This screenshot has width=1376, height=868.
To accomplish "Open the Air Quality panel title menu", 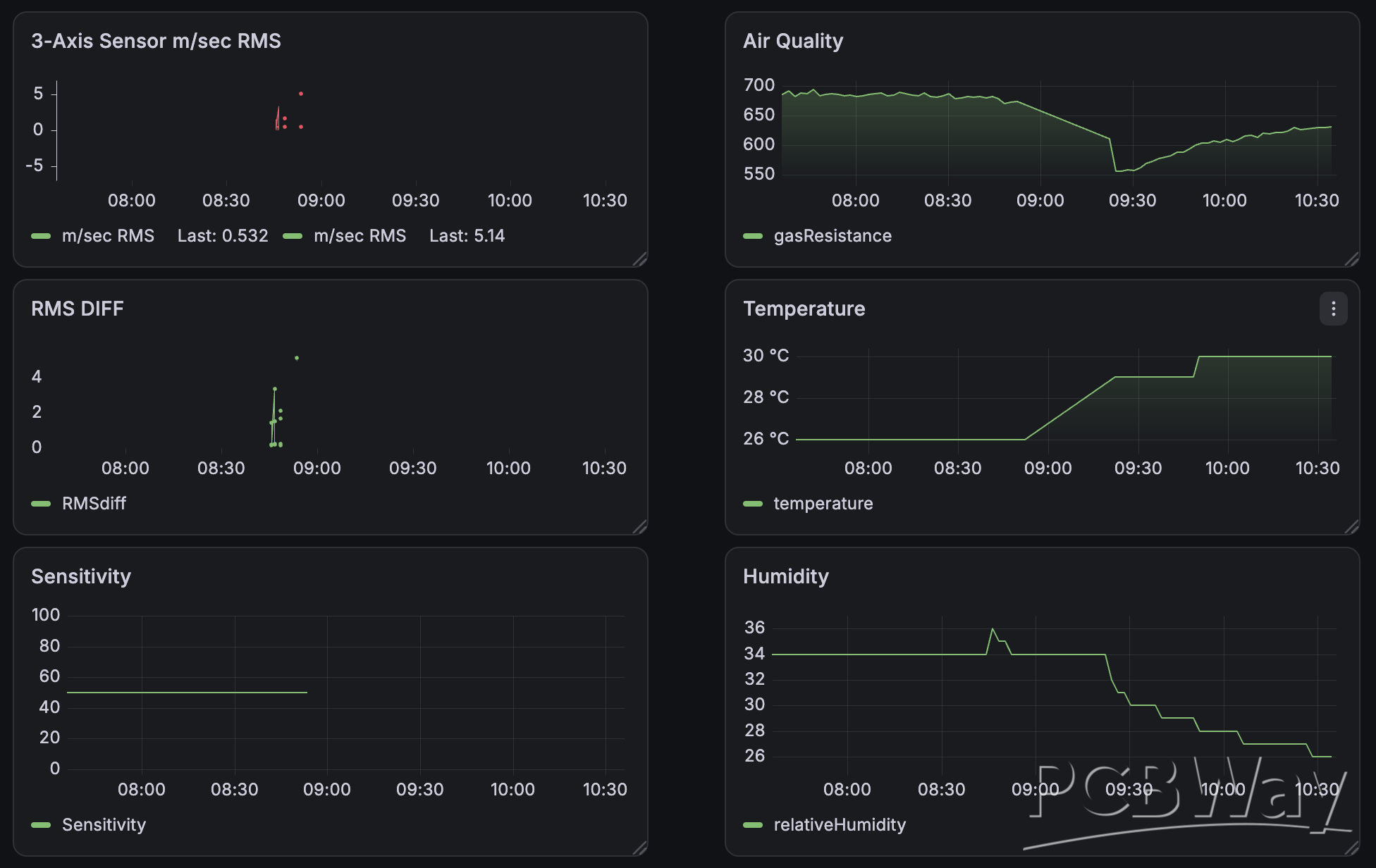I will 793,41.
